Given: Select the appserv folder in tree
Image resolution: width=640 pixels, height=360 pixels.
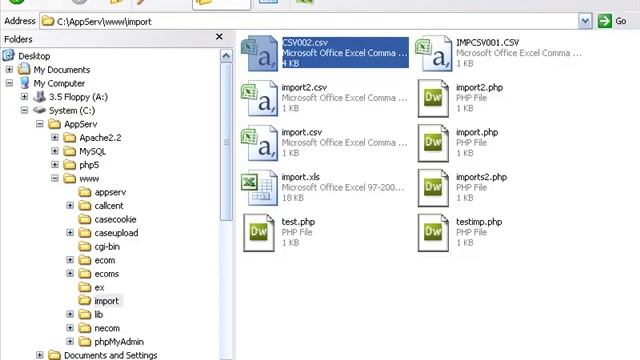Looking at the screenshot, I should tap(110, 192).
